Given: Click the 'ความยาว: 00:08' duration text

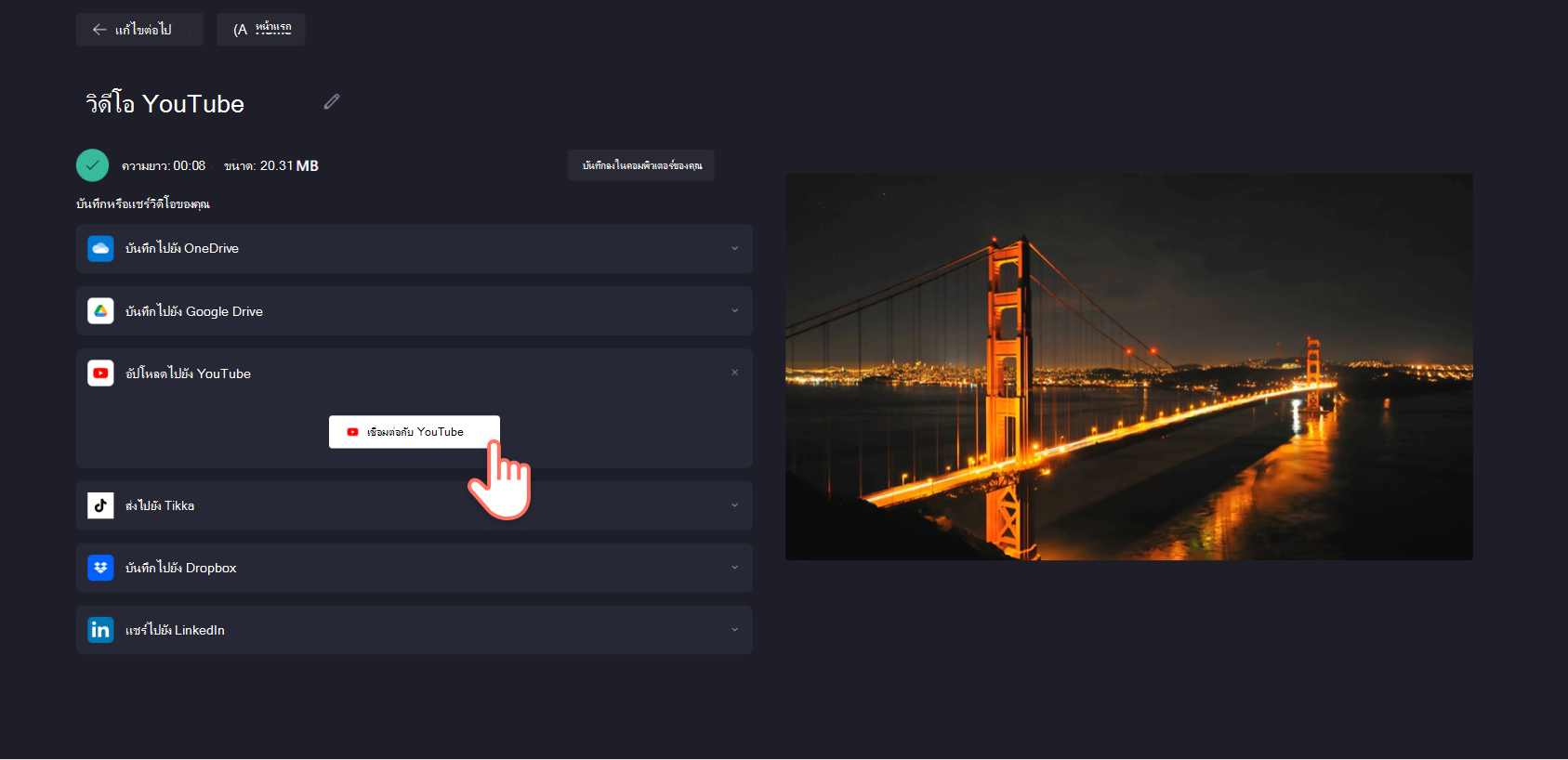Looking at the screenshot, I should (x=164, y=165).
